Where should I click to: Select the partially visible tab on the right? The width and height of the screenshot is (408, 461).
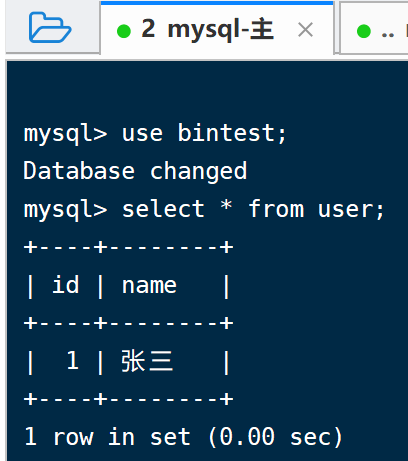[374, 28]
